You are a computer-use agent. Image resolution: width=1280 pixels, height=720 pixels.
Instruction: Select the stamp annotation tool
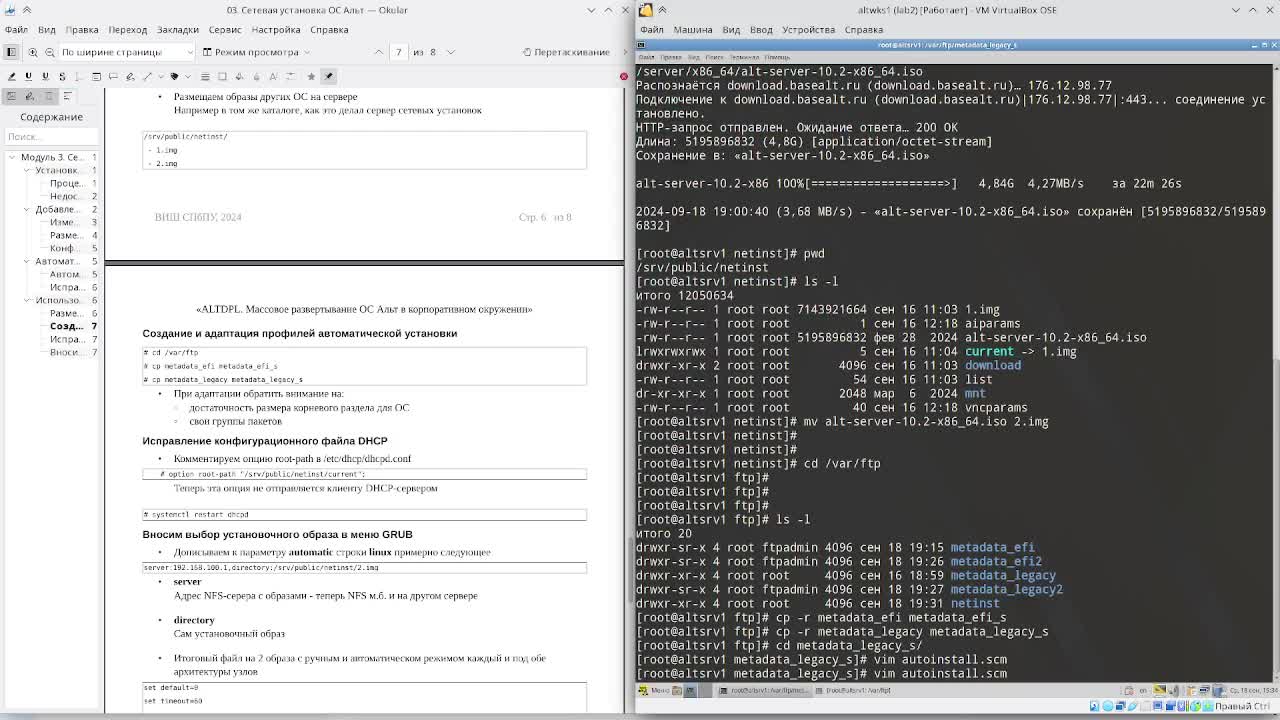pos(174,76)
